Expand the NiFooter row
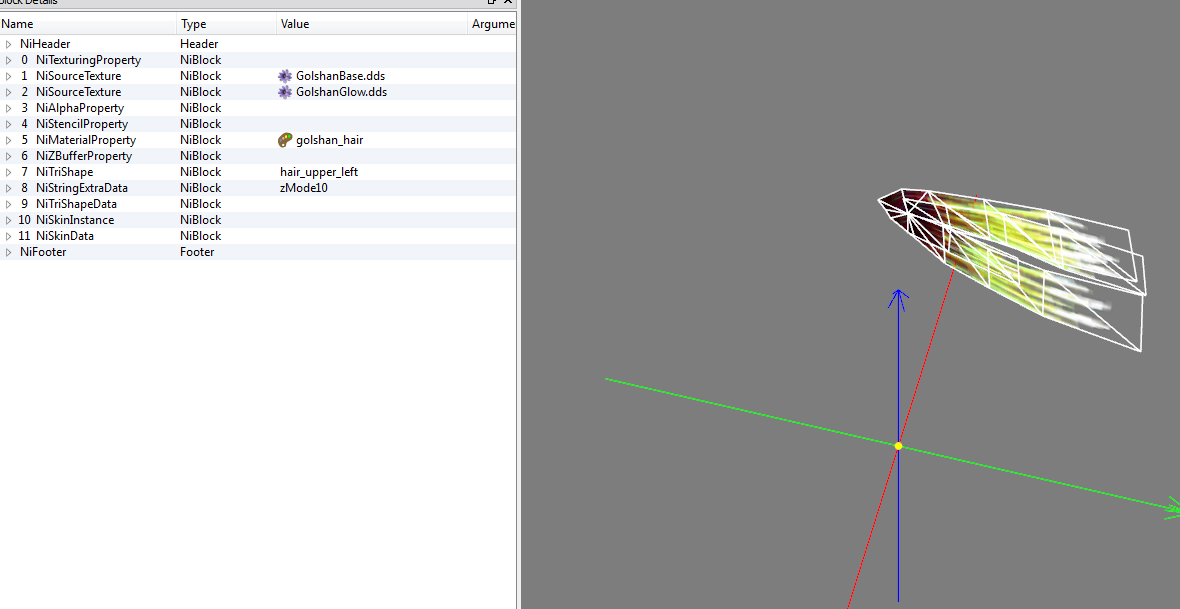The height and width of the screenshot is (609, 1180). point(8,252)
